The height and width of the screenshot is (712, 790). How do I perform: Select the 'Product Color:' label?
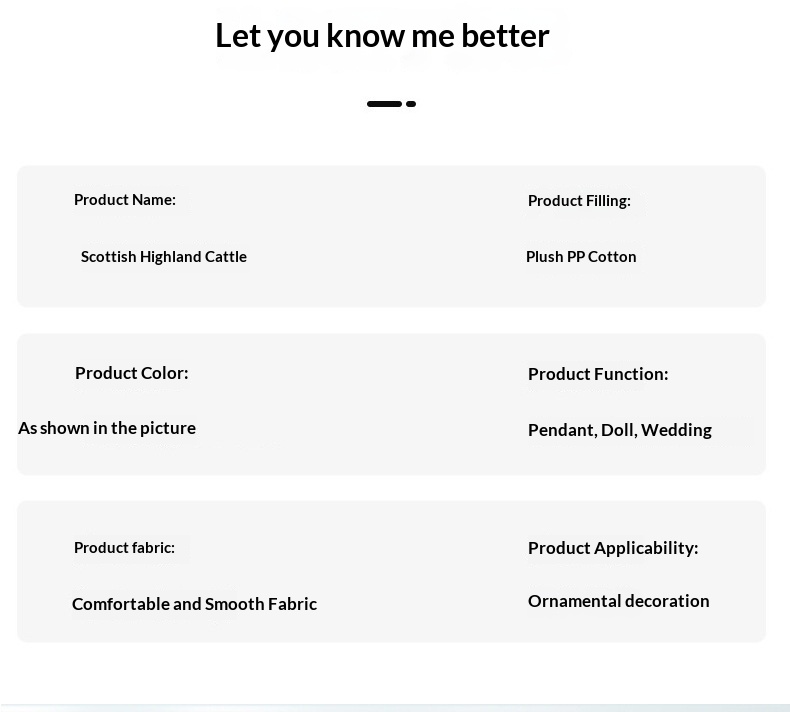point(132,373)
